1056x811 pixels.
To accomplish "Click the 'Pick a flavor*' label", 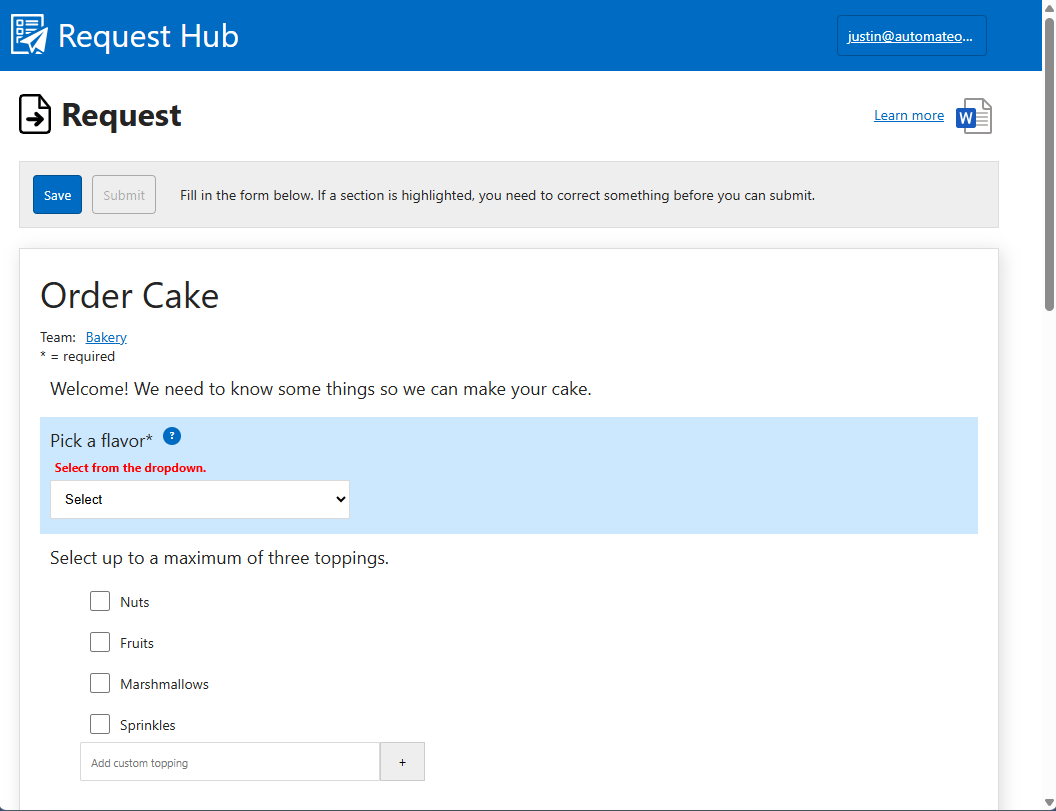I will pos(101,441).
